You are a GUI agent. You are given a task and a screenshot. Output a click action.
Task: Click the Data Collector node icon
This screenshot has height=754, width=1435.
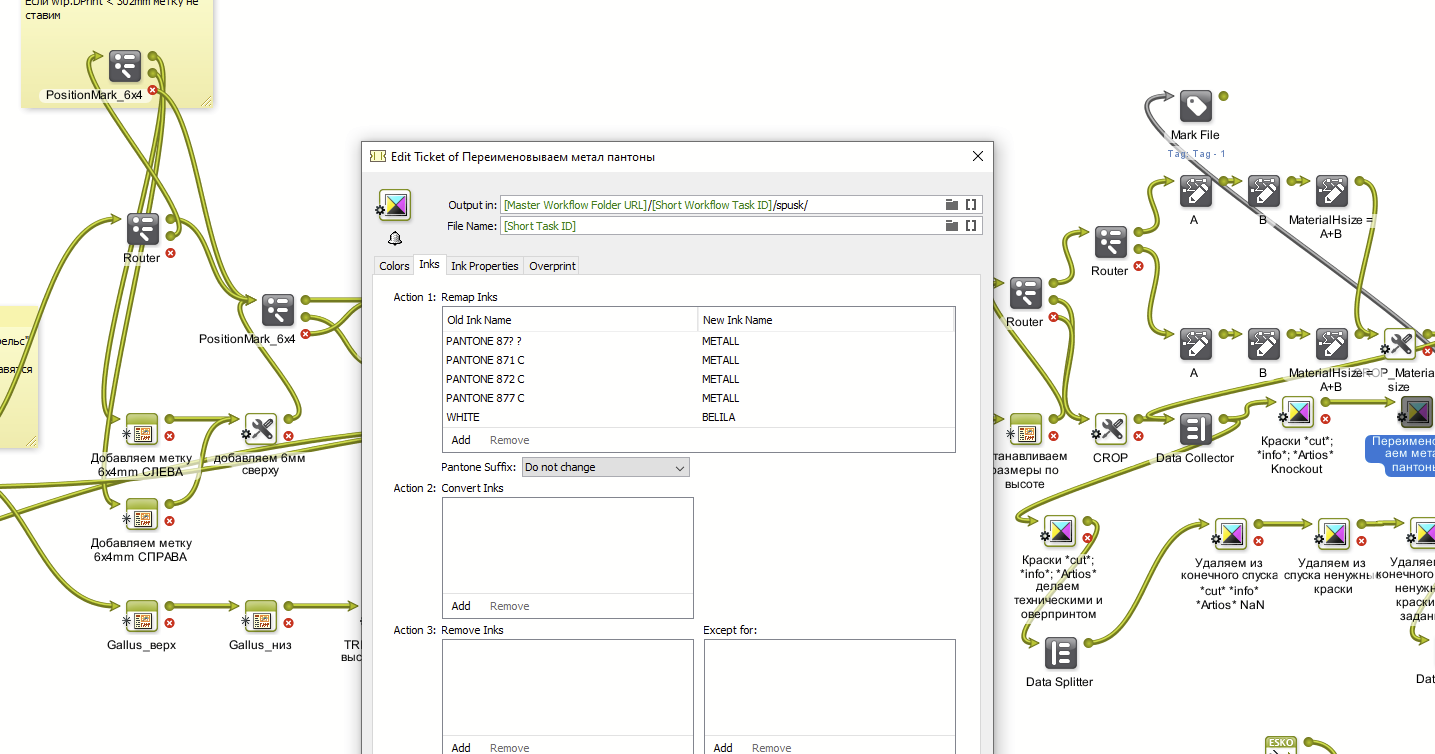pos(1195,430)
